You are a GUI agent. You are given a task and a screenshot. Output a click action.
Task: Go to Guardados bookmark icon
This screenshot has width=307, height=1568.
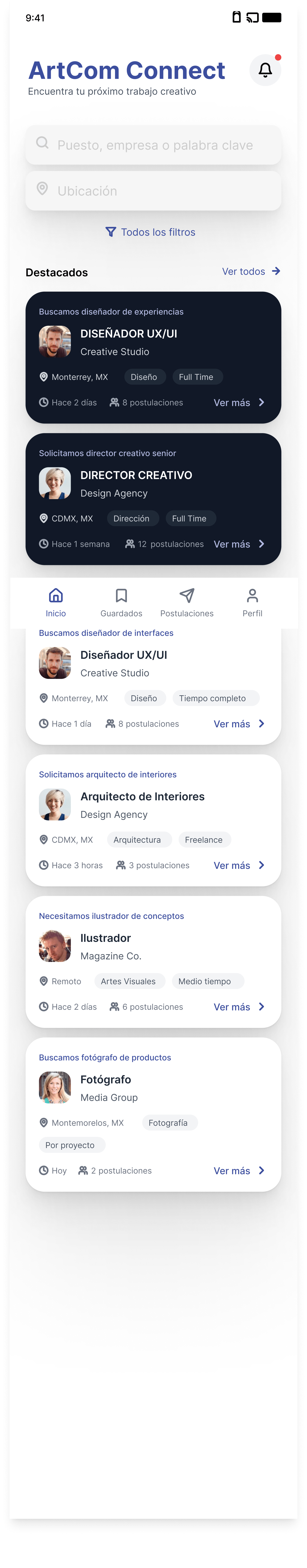pos(121,595)
